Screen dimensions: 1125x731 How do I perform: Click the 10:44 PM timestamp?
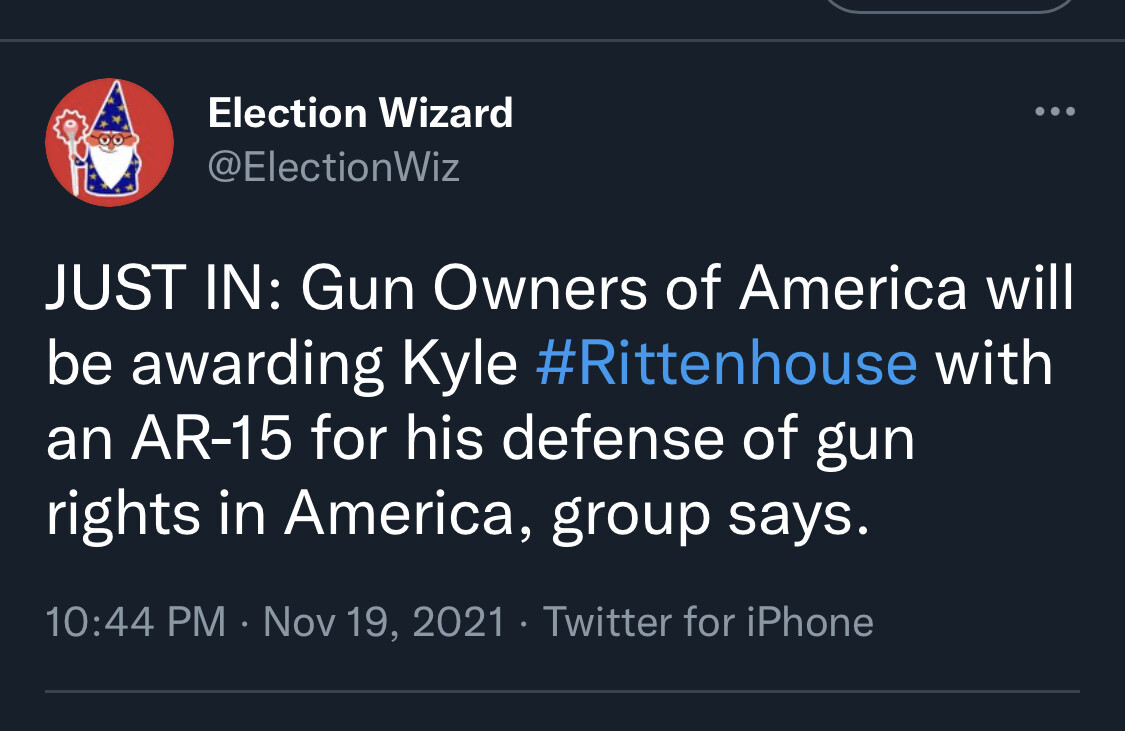coord(135,622)
